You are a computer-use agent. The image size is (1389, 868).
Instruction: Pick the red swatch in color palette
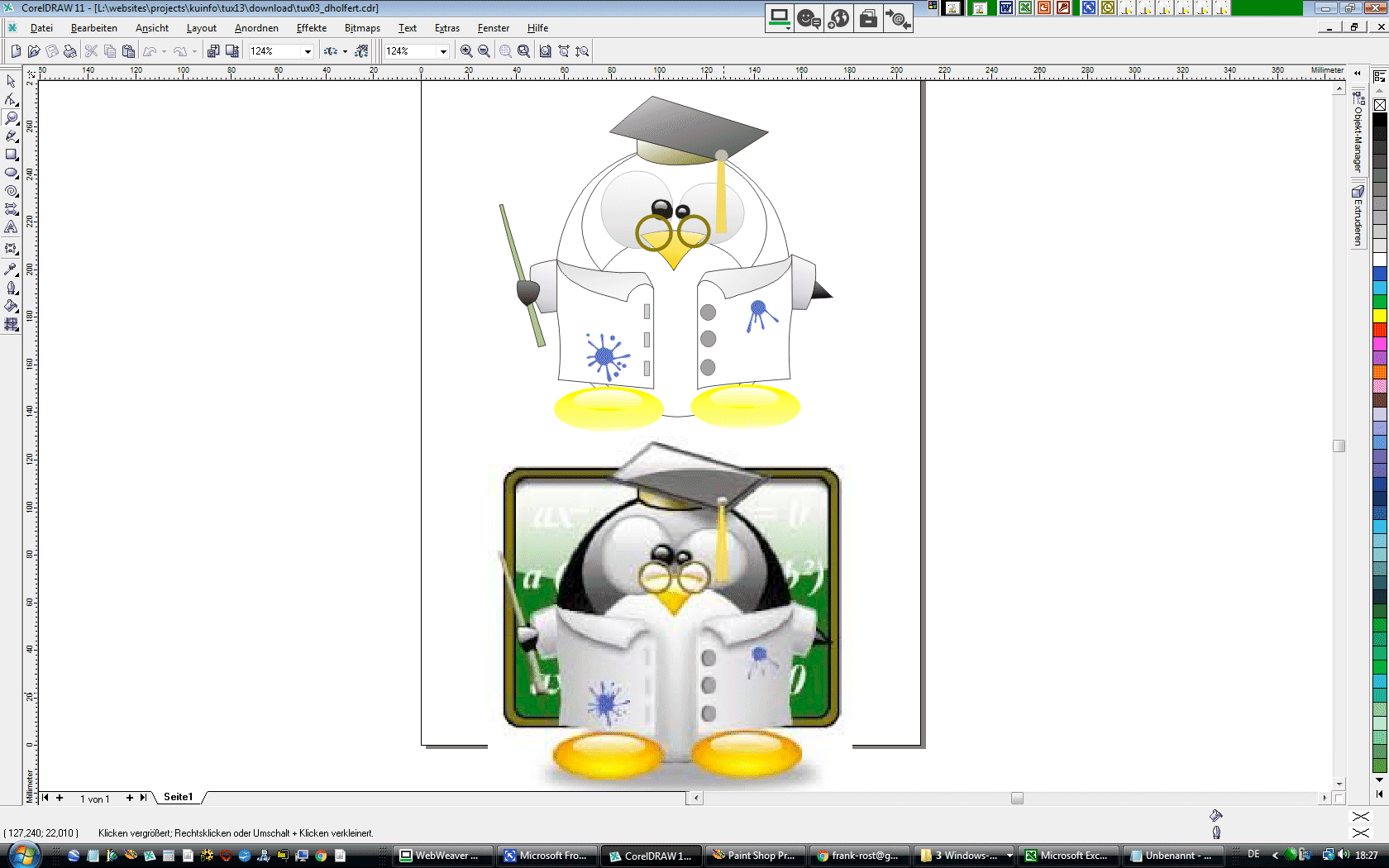click(x=1380, y=330)
